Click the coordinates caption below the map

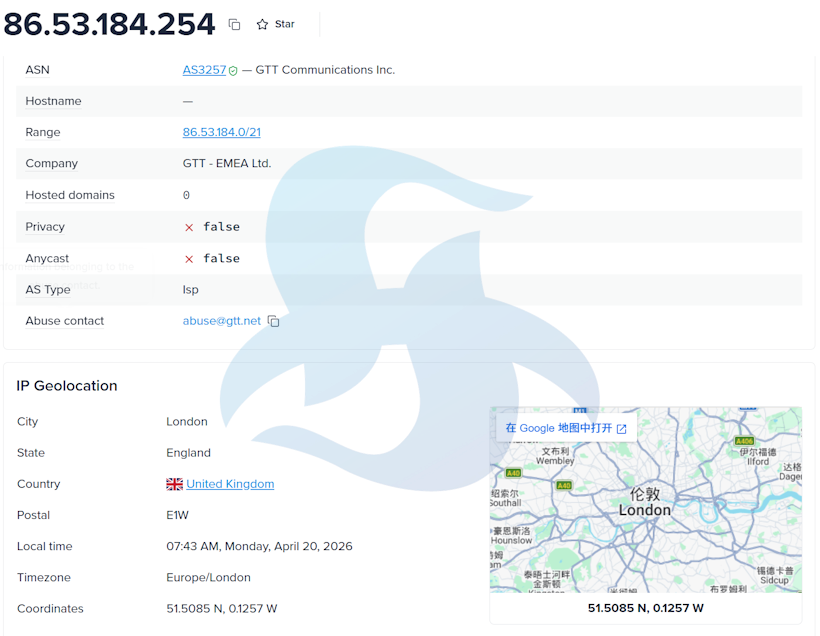tap(645, 608)
